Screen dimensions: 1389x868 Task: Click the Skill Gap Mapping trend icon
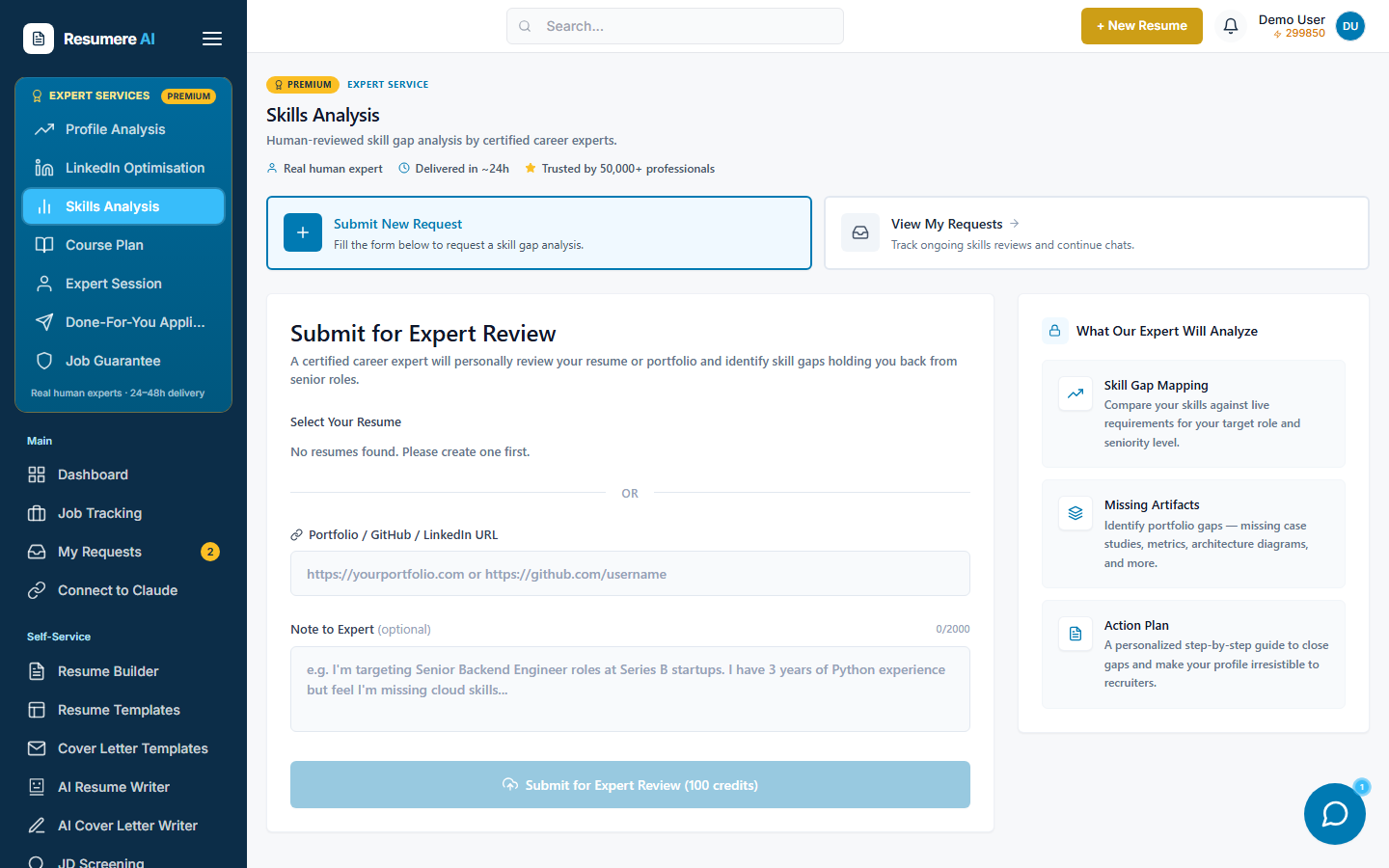pyautogui.click(x=1076, y=393)
